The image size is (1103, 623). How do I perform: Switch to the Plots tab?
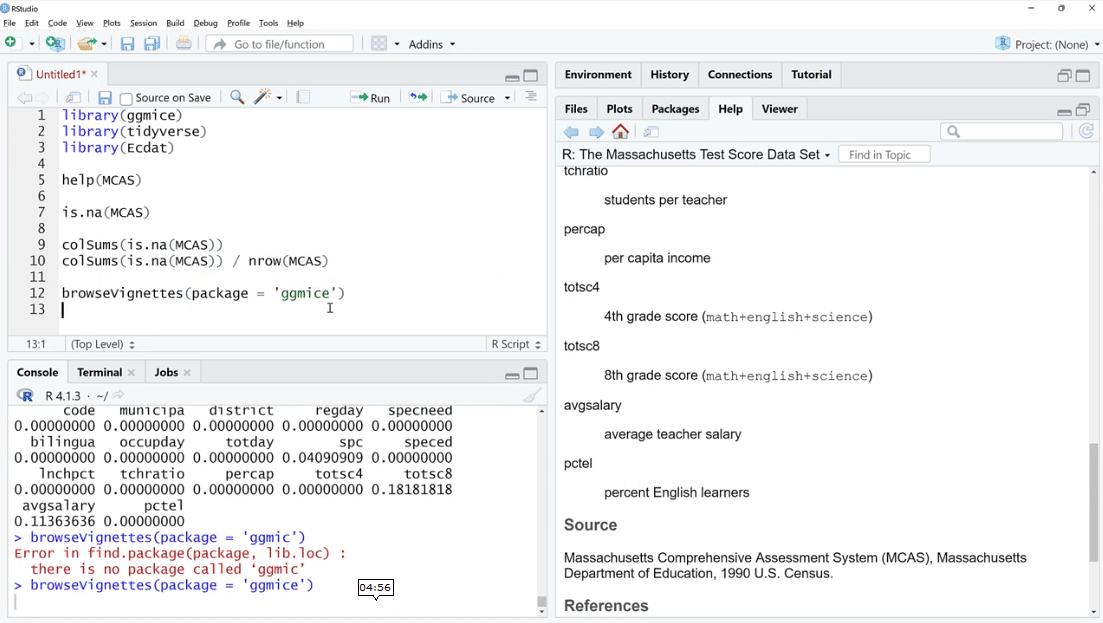(x=619, y=109)
